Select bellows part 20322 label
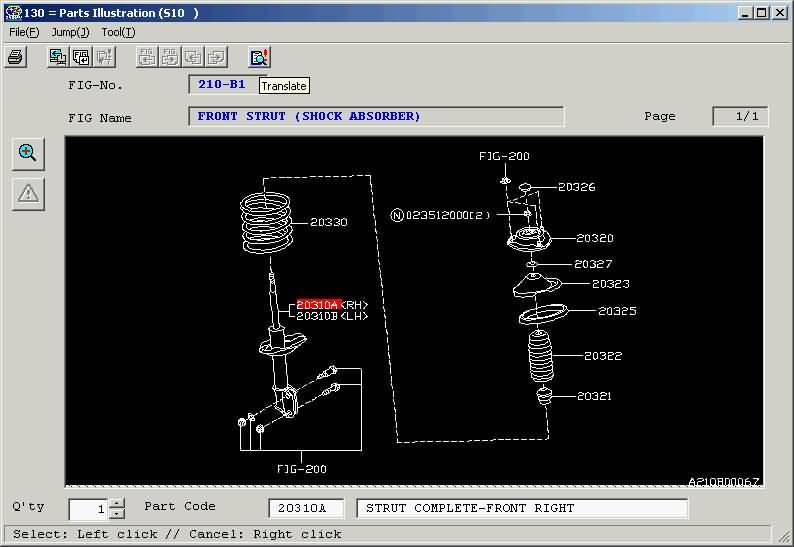The image size is (794, 547). pos(603,356)
